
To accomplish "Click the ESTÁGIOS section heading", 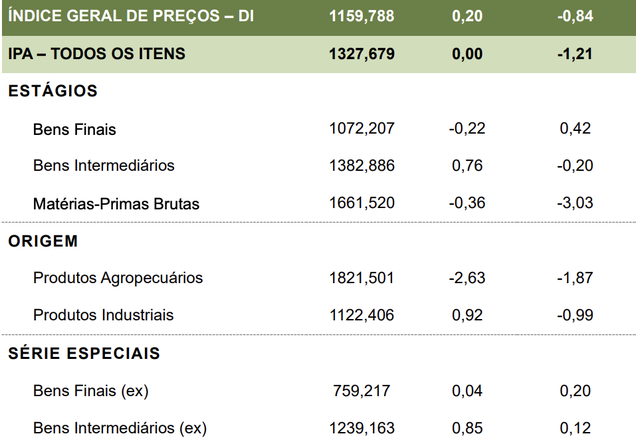I will (x=52, y=91).
